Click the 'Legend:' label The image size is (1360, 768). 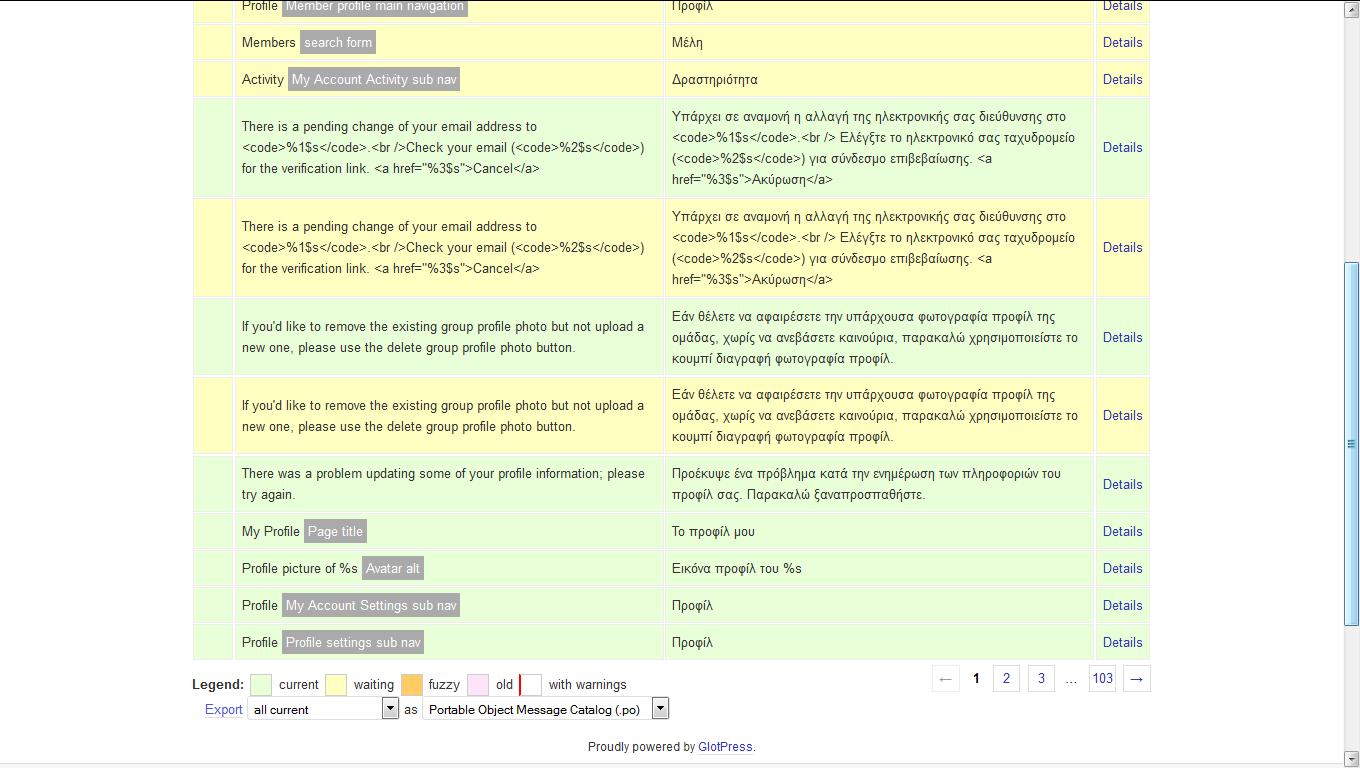pos(218,684)
